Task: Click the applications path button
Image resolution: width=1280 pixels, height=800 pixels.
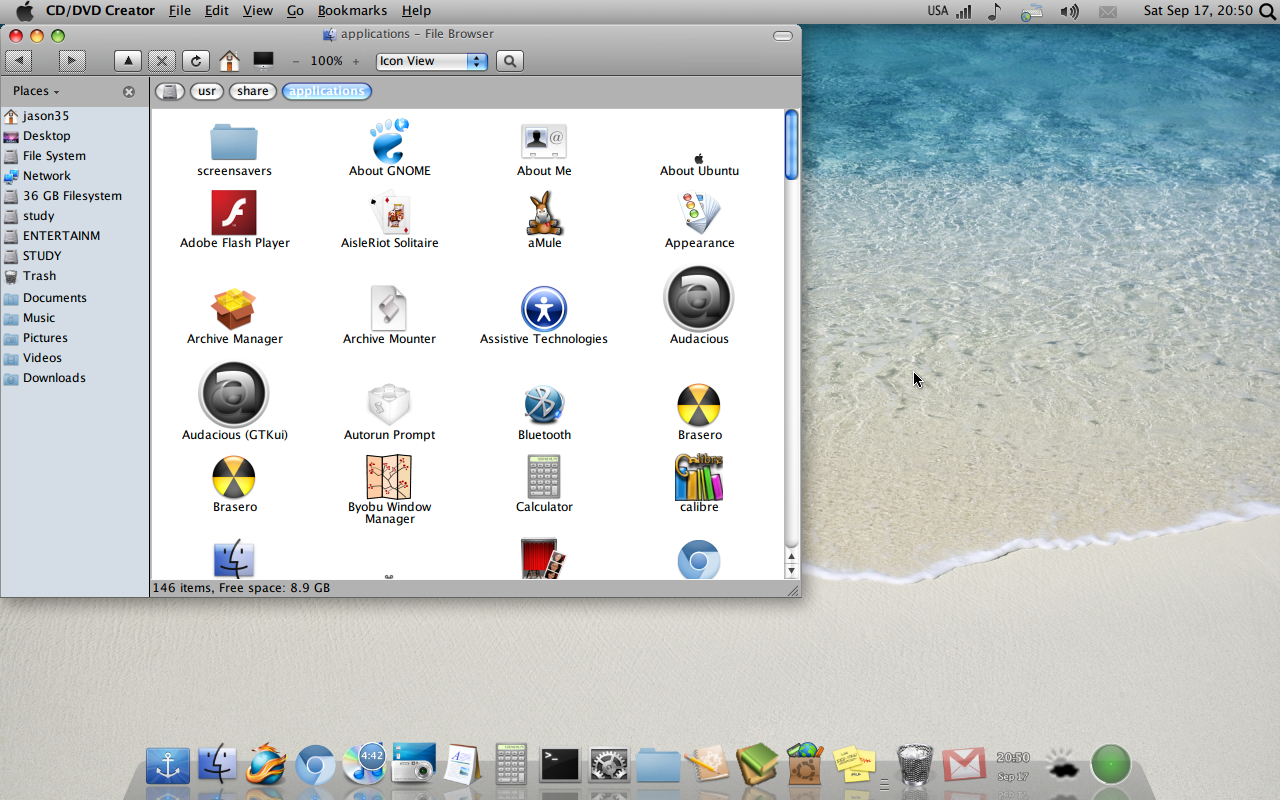Action: (x=327, y=91)
